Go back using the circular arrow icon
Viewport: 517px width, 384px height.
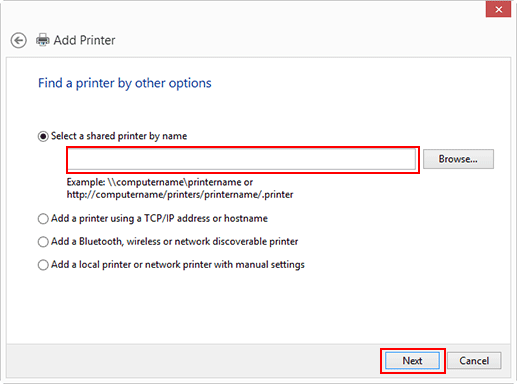(18, 41)
